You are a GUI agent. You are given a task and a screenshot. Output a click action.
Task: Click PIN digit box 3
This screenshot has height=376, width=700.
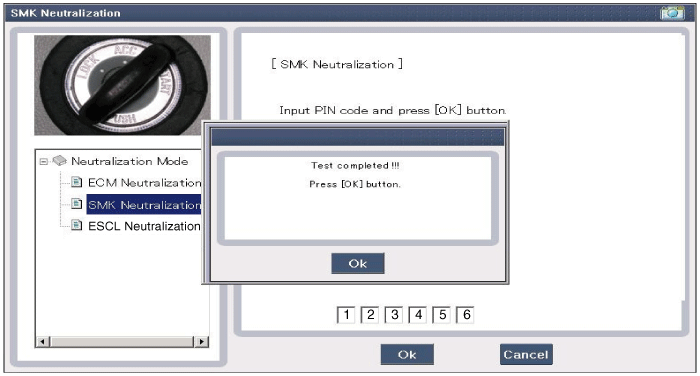coord(394,315)
